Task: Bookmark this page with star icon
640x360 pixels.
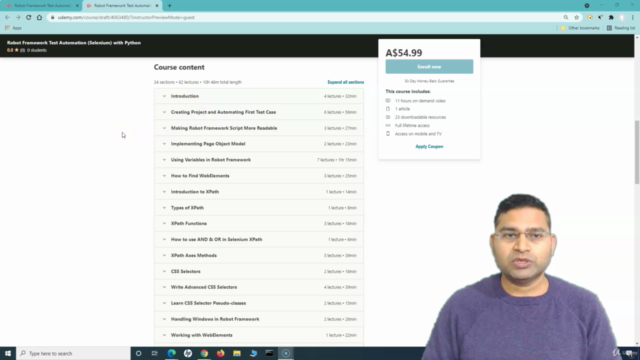Action: pos(576,18)
